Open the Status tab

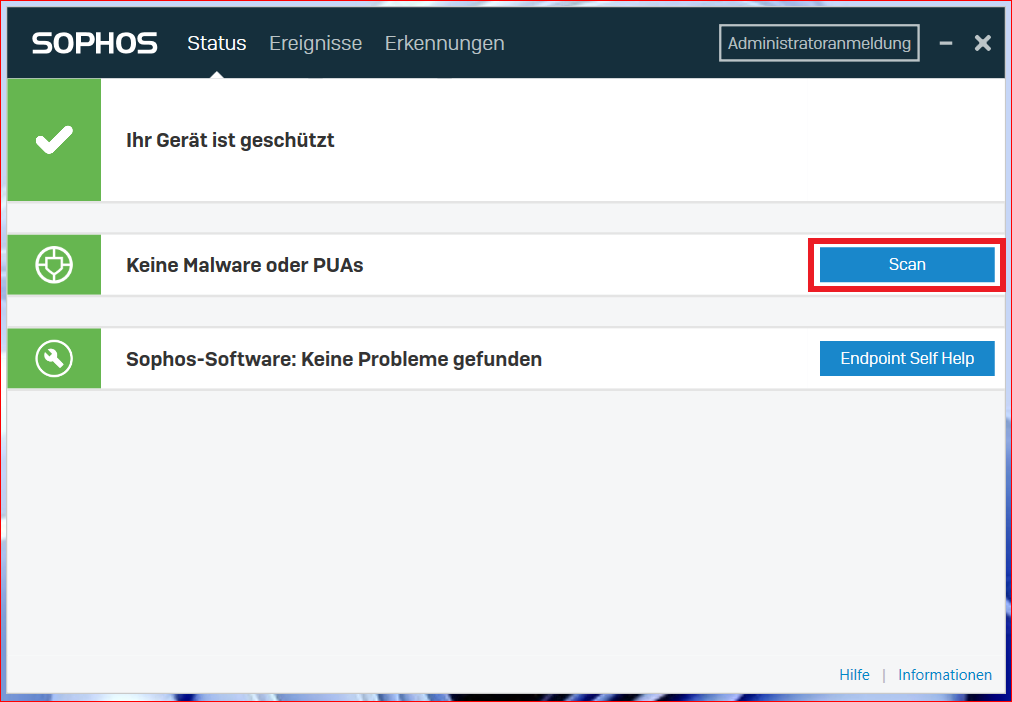[216, 43]
